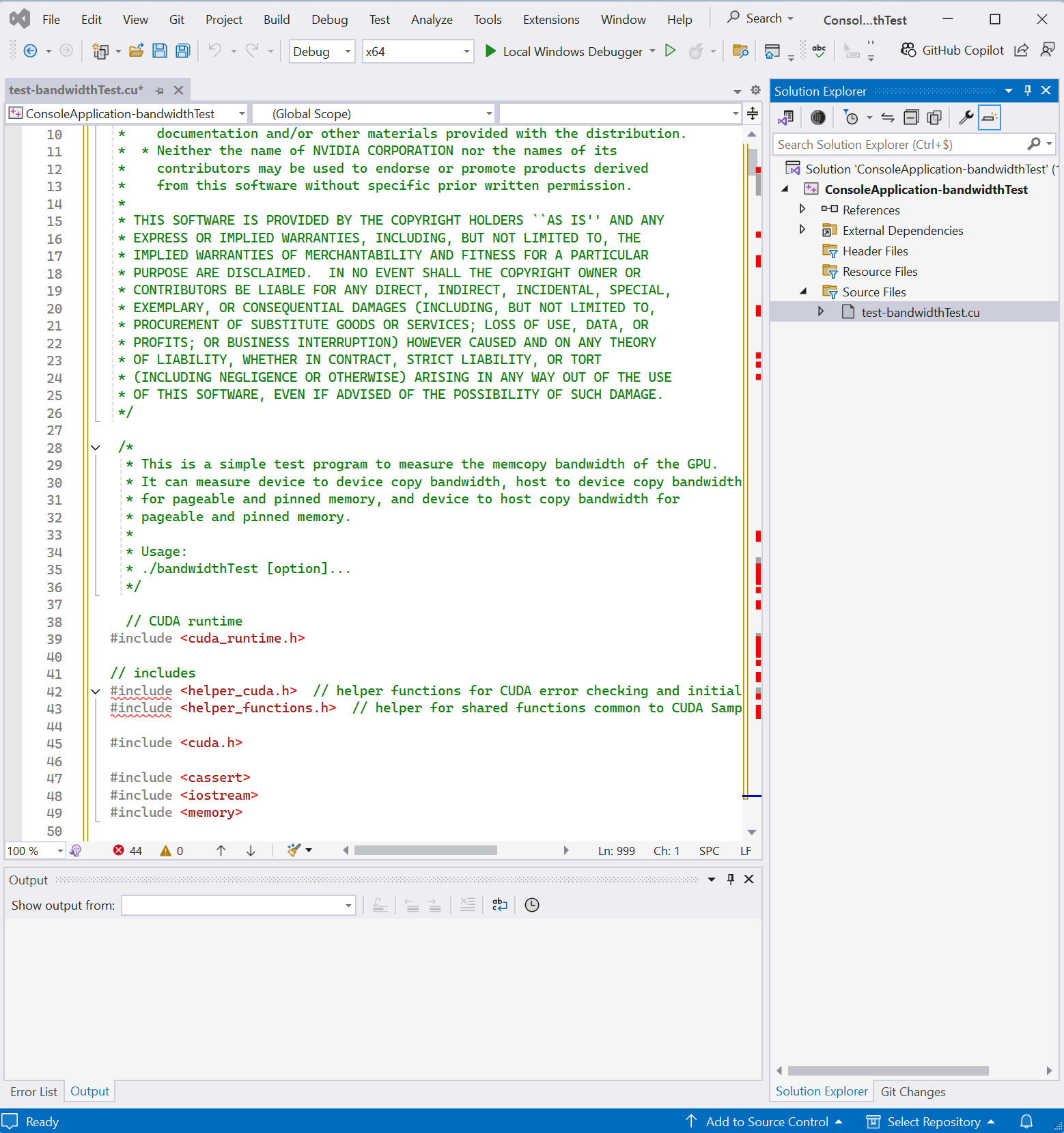Viewport: 1064px width, 1133px height.
Task: Click the Open File folder icon
Action: pyautogui.click(x=137, y=51)
